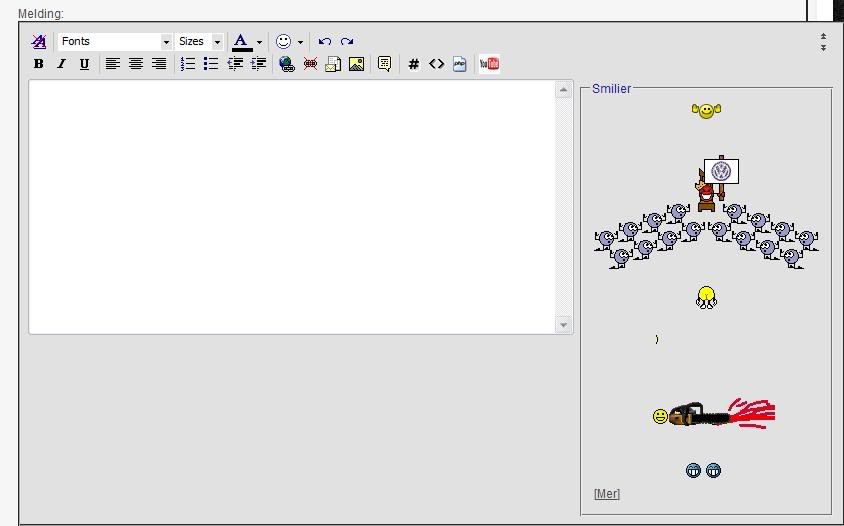The width and height of the screenshot is (844, 526).
Task: Insert an ordered list
Action: click(x=187, y=64)
